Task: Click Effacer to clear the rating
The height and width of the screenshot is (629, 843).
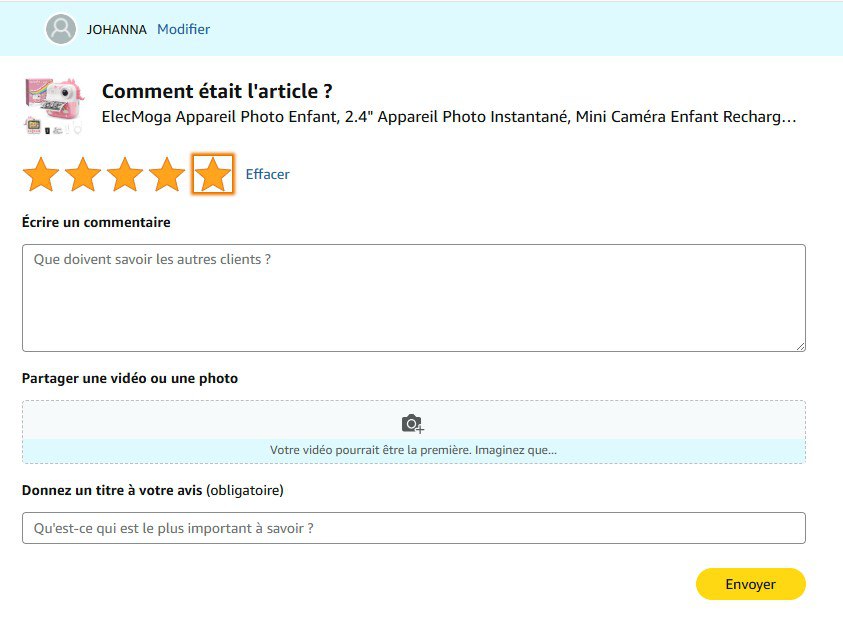Action: [x=267, y=174]
